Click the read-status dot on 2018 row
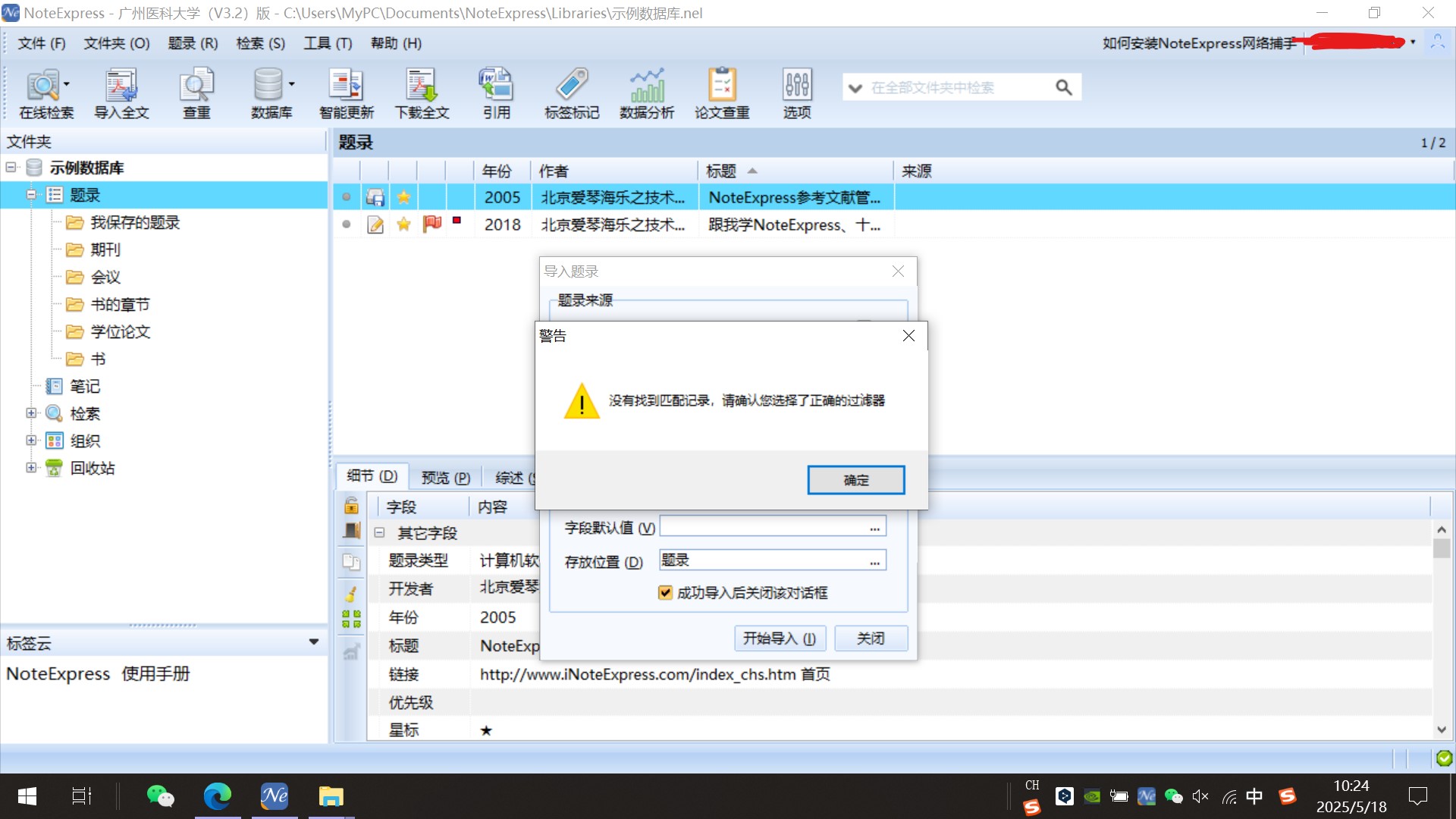 [x=346, y=224]
